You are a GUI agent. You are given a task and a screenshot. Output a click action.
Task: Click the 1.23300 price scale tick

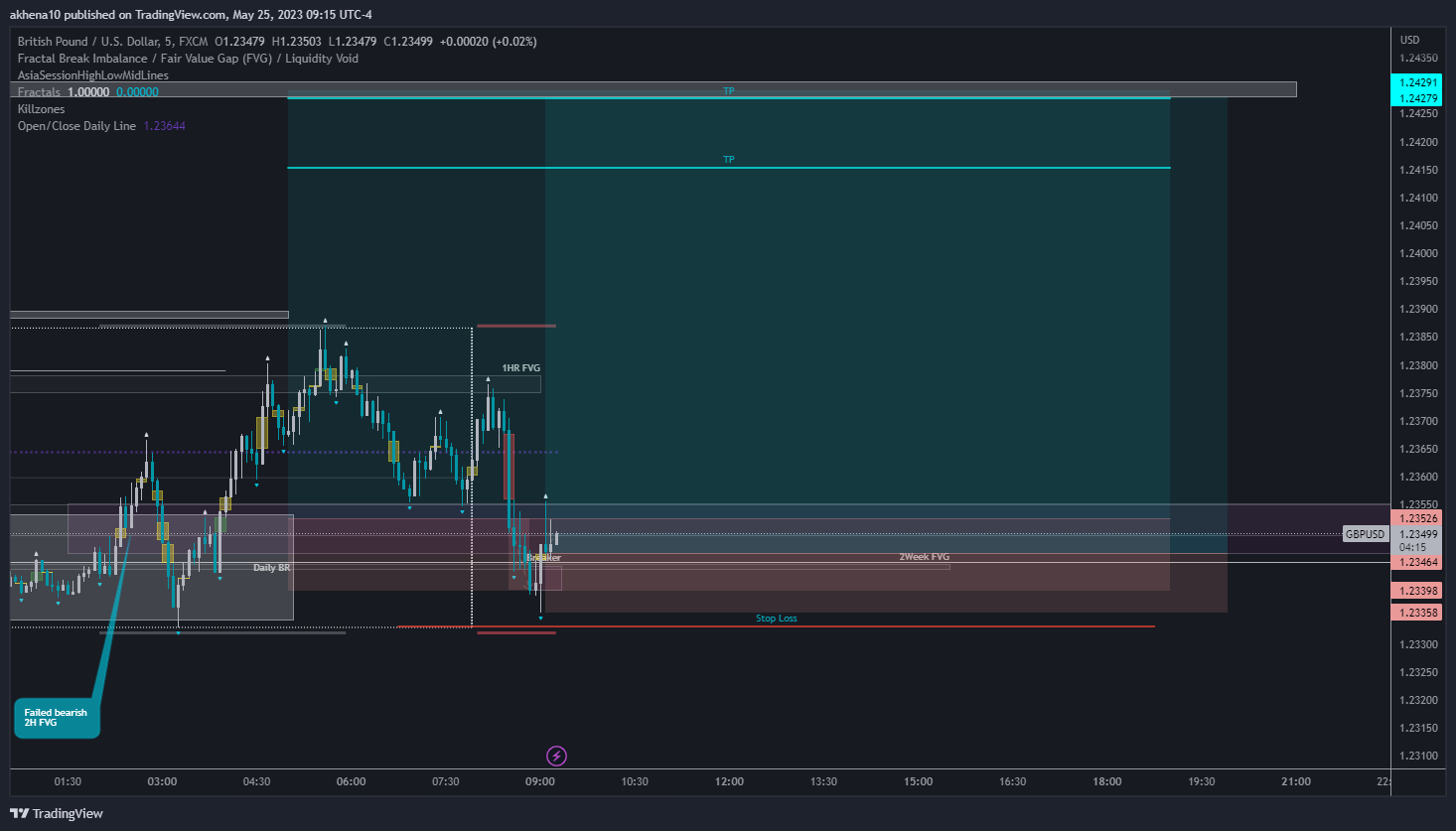(x=1418, y=644)
